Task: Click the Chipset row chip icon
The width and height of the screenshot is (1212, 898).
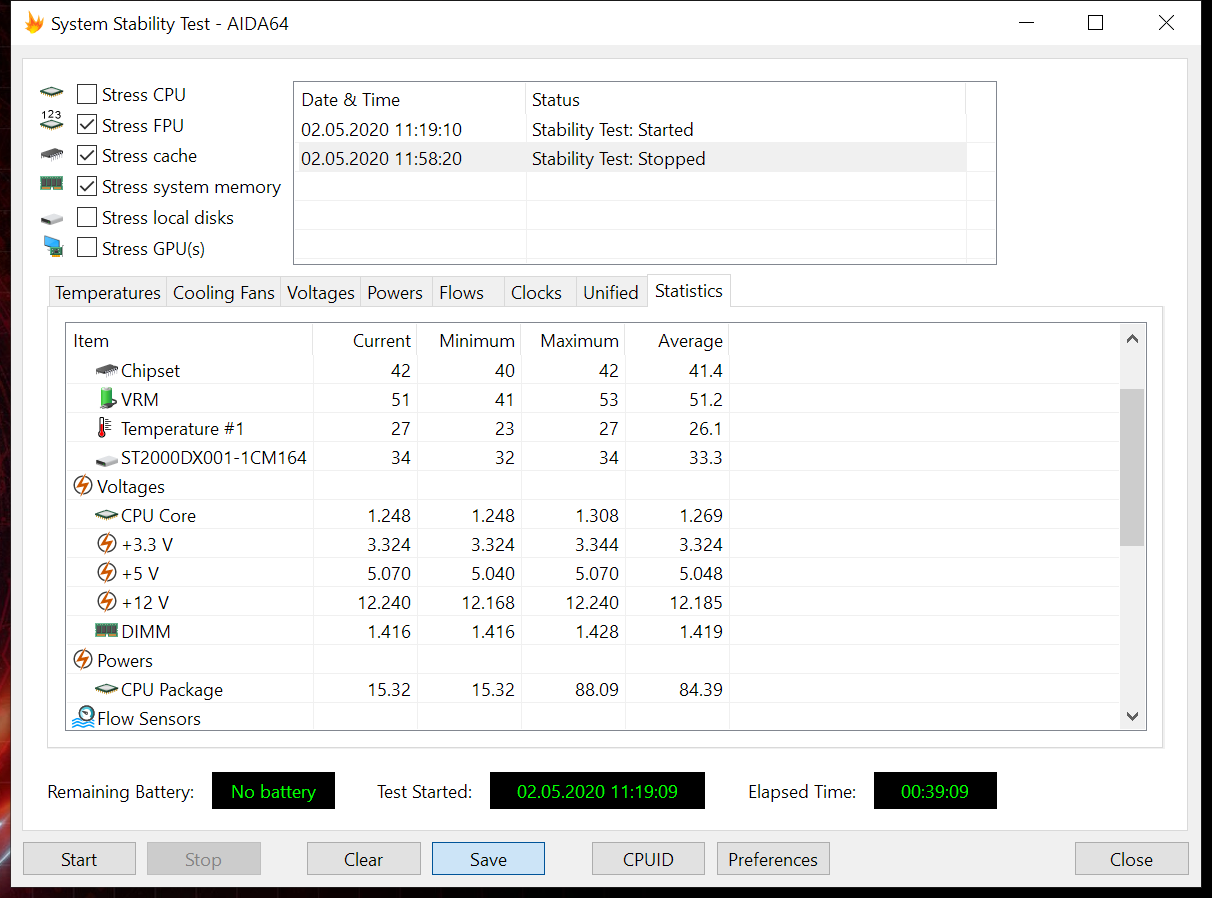Action: click(107, 370)
